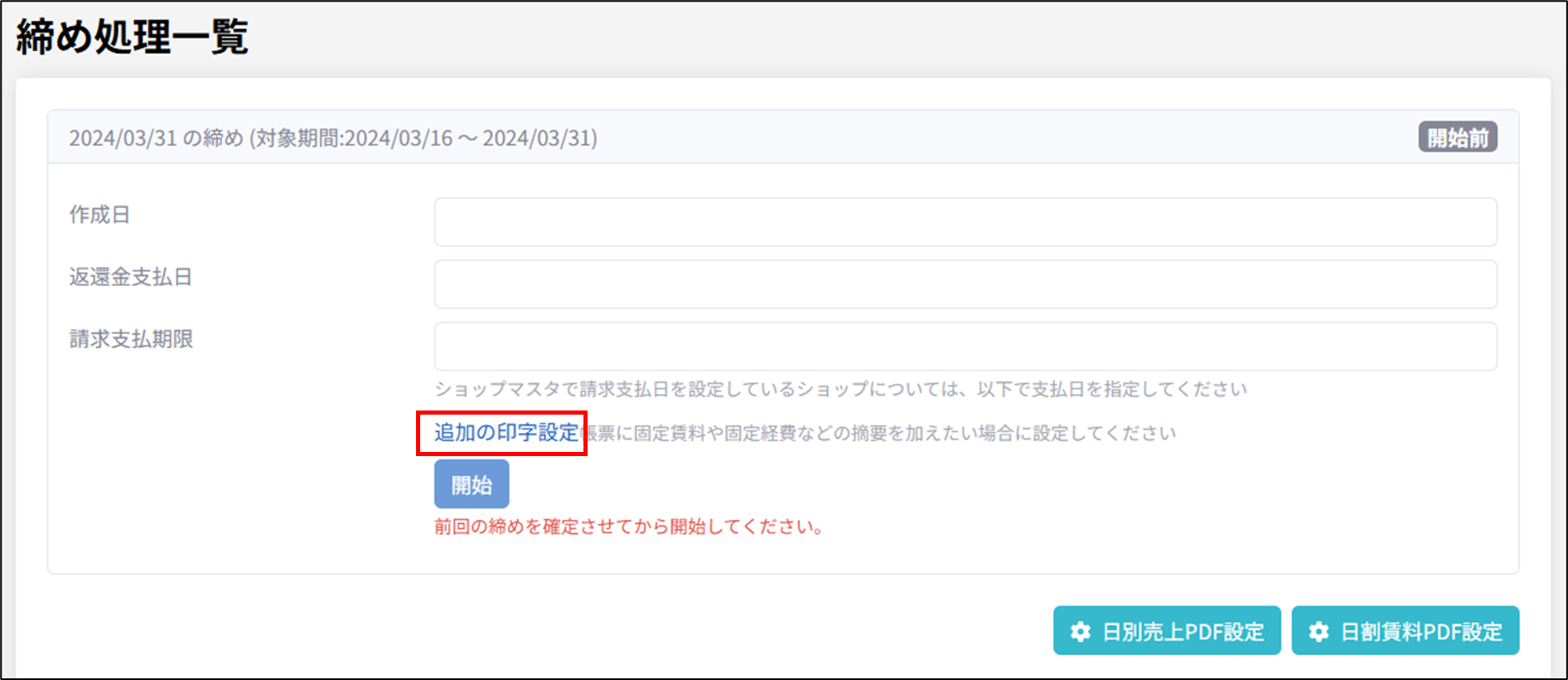Click the gear icon on 日割賃料PDF設定
This screenshot has height=680, width=1568.
tap(1319, 632)
